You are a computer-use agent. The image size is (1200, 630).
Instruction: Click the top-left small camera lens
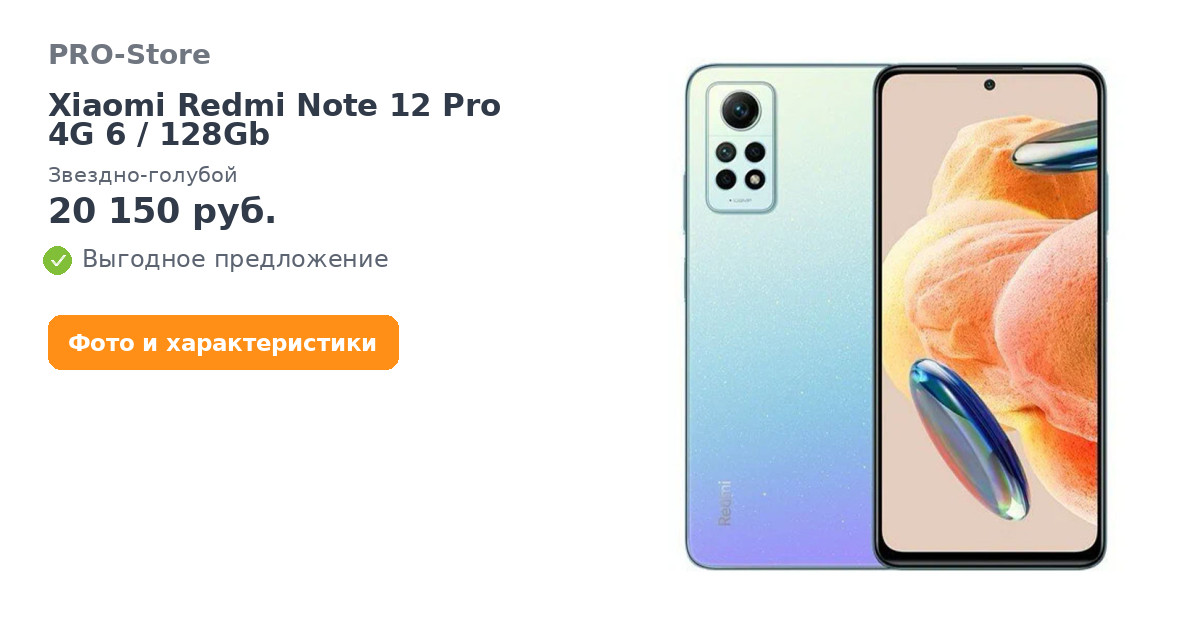(726, 152)
